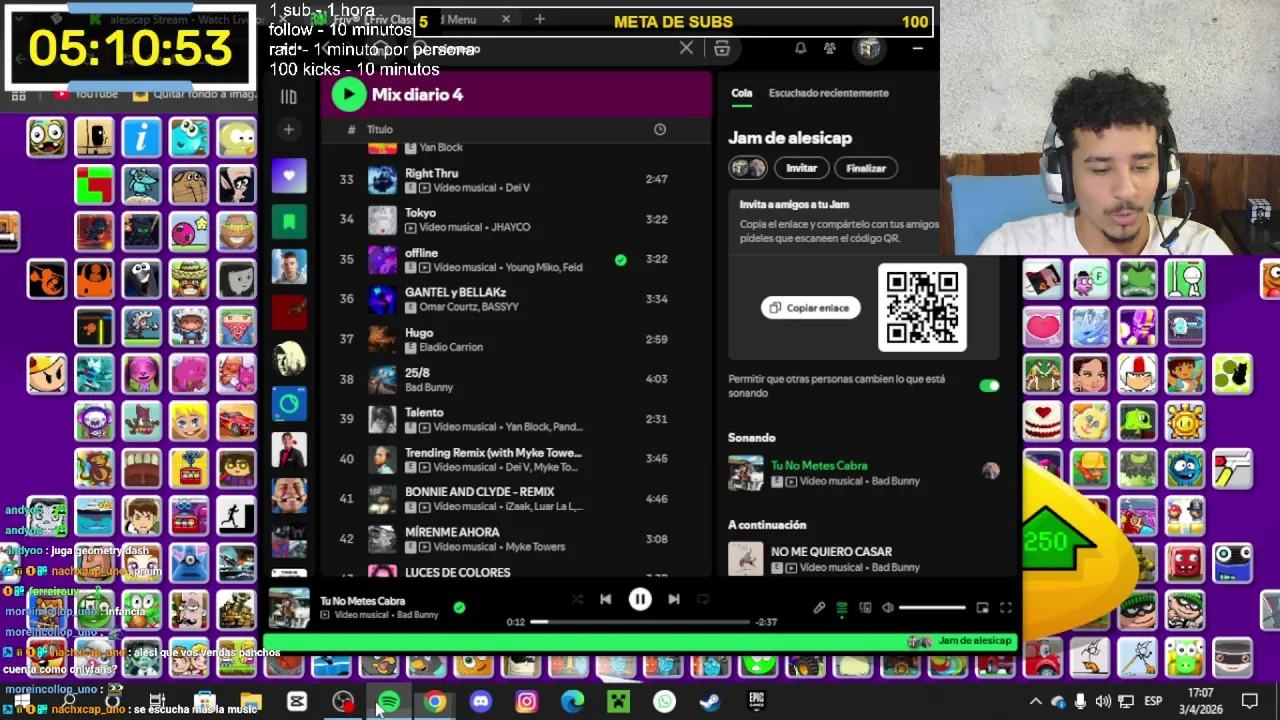Open the green bookmark episodes item

click(x=289, y=221)
